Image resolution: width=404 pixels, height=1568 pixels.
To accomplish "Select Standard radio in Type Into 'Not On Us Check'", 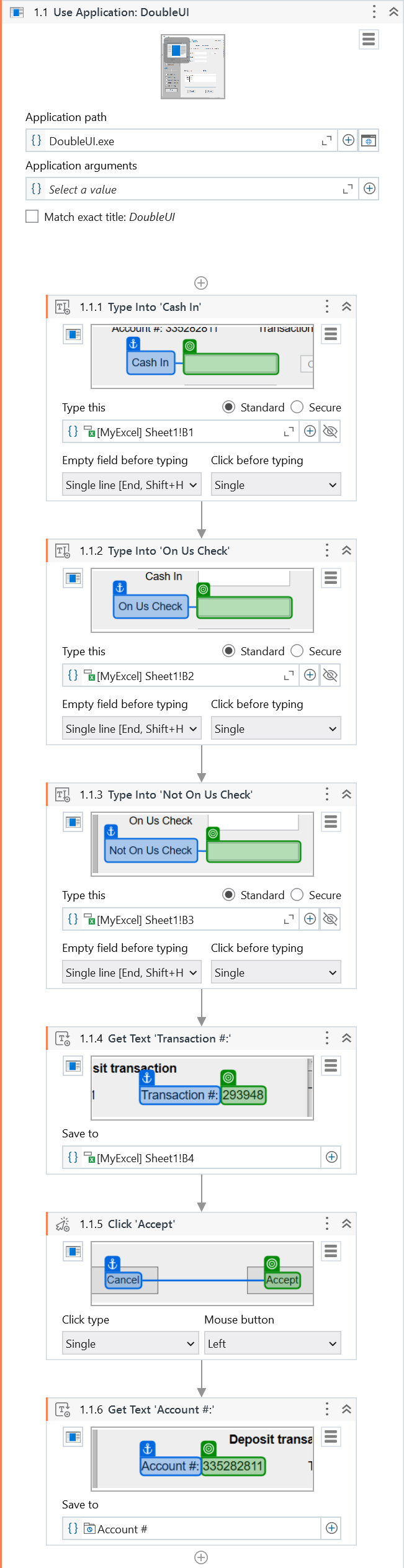I will click(229, 895).
